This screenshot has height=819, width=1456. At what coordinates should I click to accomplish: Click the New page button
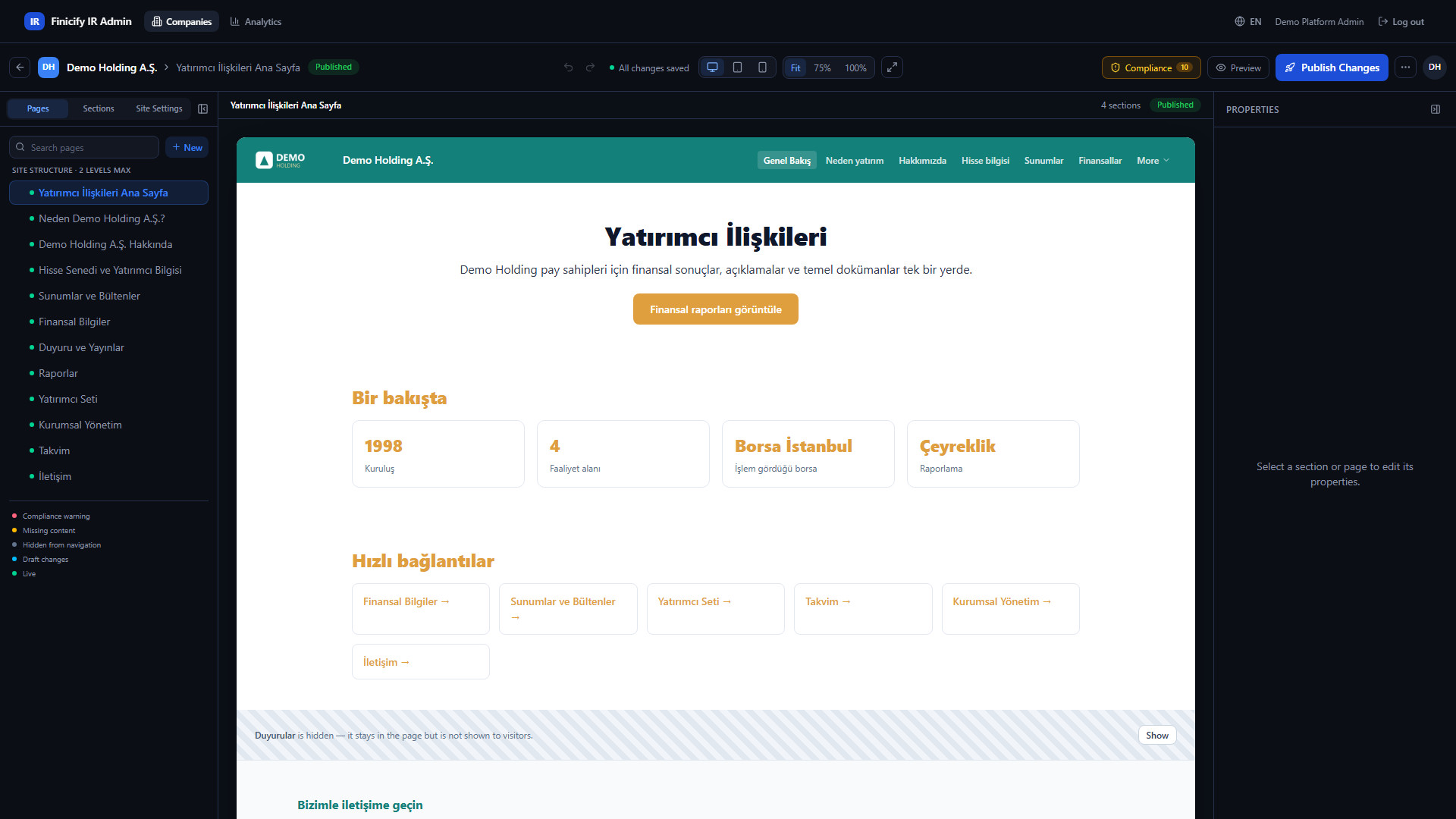click(x=187, y=147)
